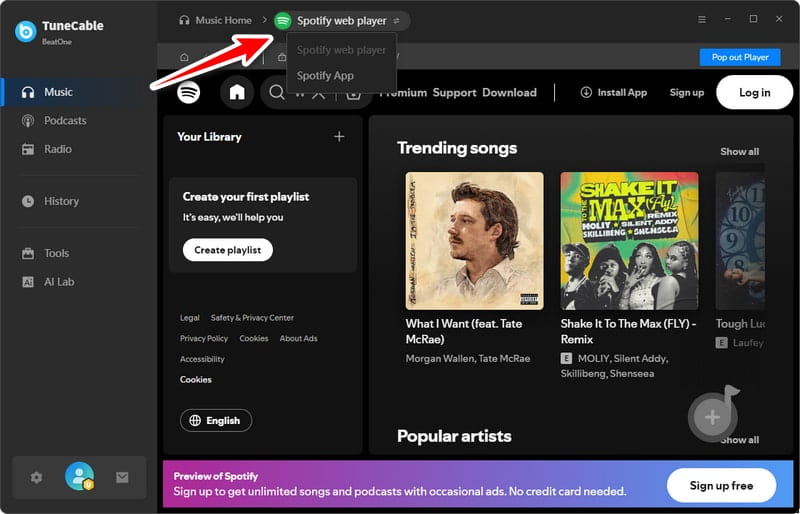Click floating add music plus button
Screen dimensions: 800x514
tap(712, 418)
